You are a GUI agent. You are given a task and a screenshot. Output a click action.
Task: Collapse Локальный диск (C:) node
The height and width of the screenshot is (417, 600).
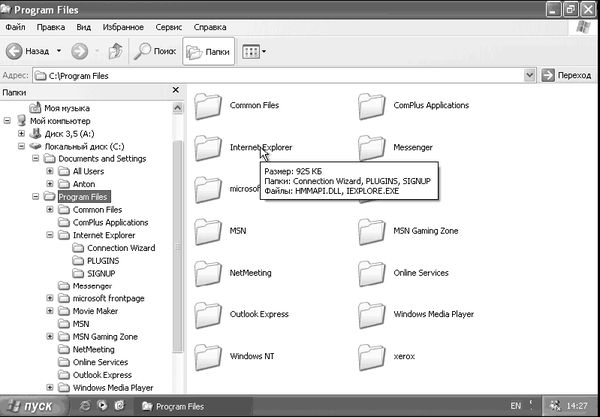(21, 146)
